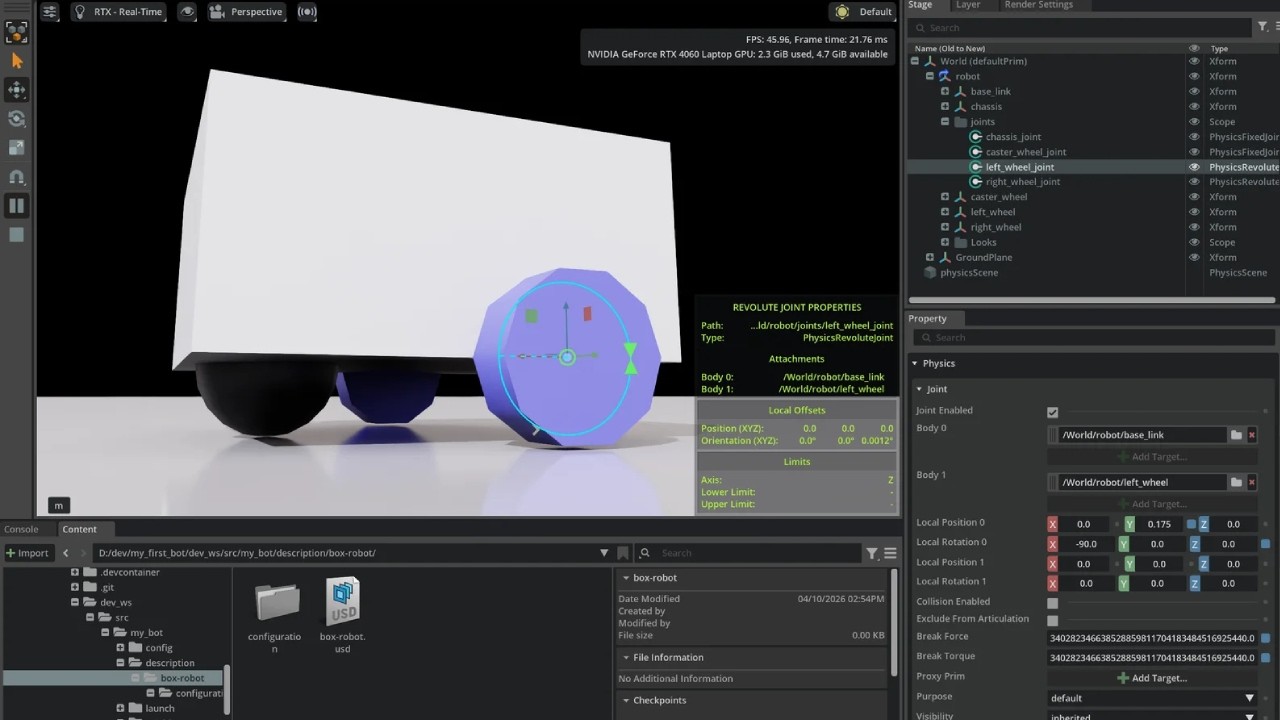This screenshot has height=720, width=1280.
Task: Collapse the Physics property section
Action: 915,363
